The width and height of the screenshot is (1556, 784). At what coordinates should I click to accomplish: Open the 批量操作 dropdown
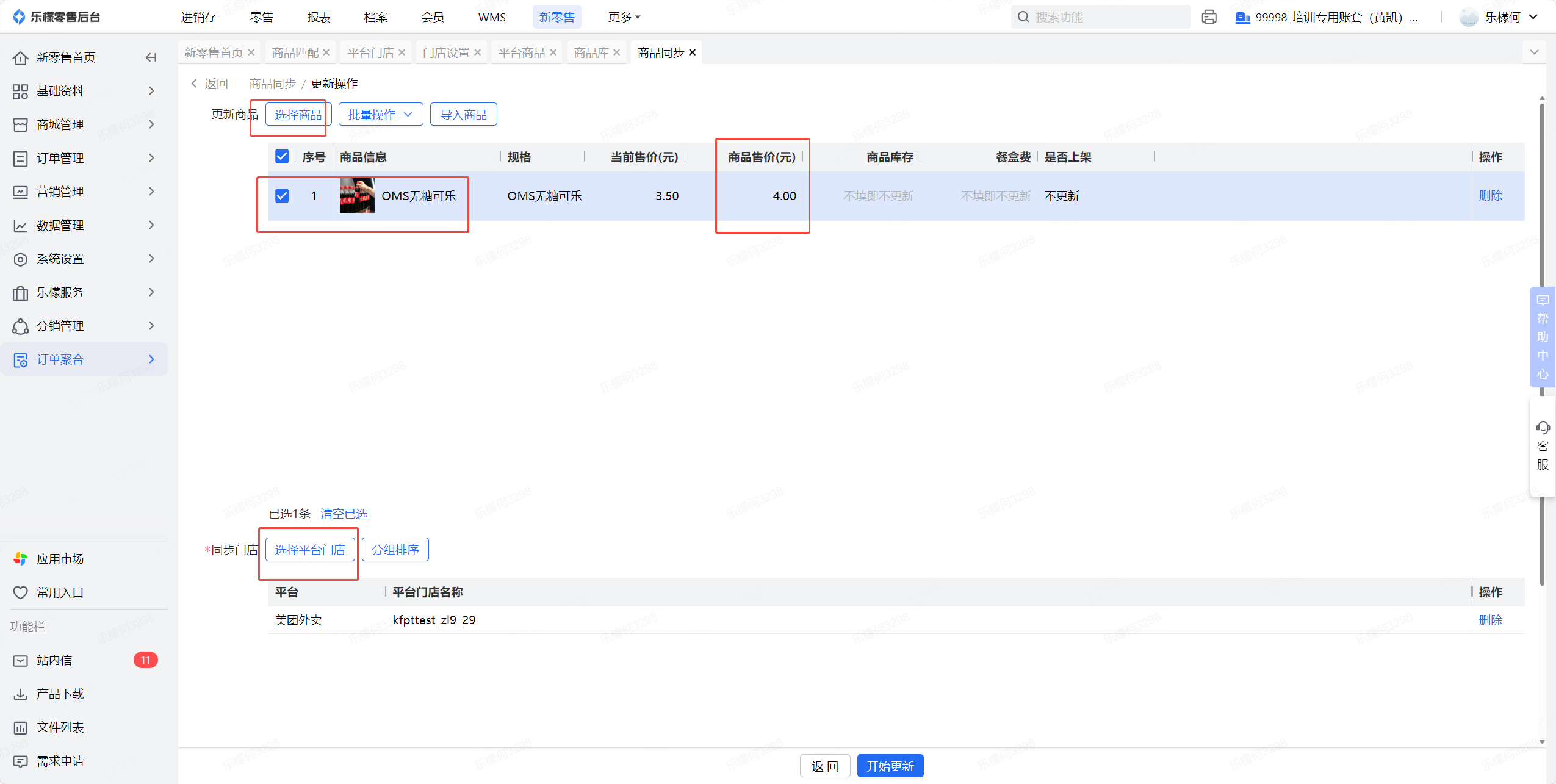380,115
